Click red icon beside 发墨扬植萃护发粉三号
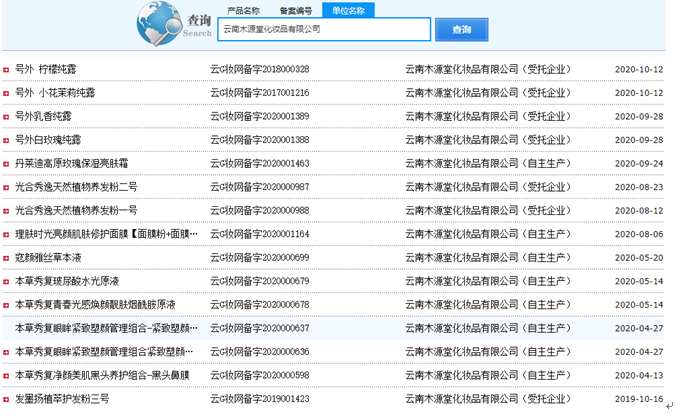This screenshot has height=416, width=698. 6,400
